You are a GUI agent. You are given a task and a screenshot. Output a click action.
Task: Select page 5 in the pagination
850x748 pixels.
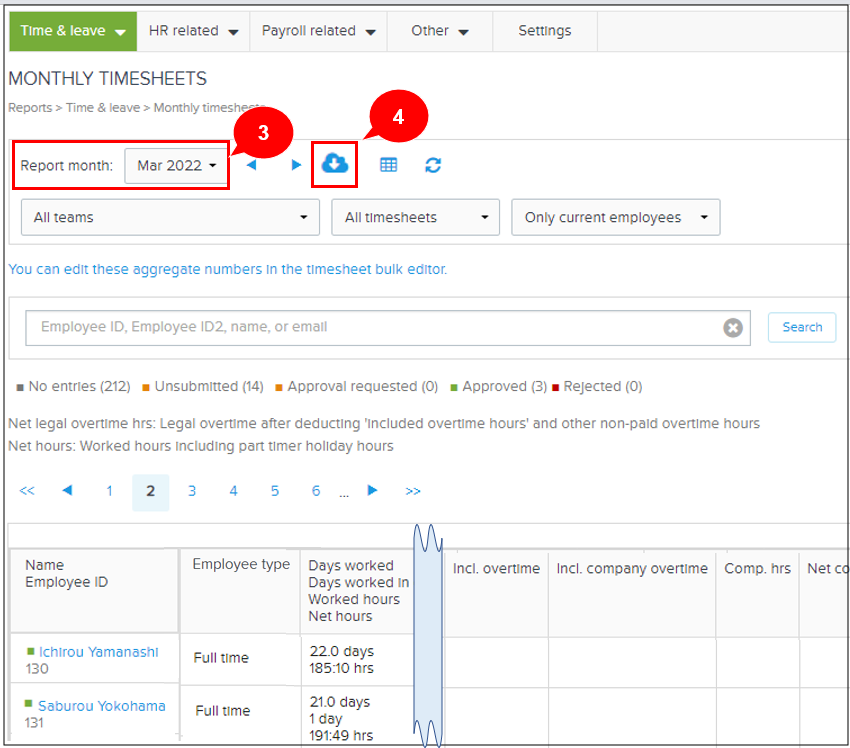pos(274,491)
